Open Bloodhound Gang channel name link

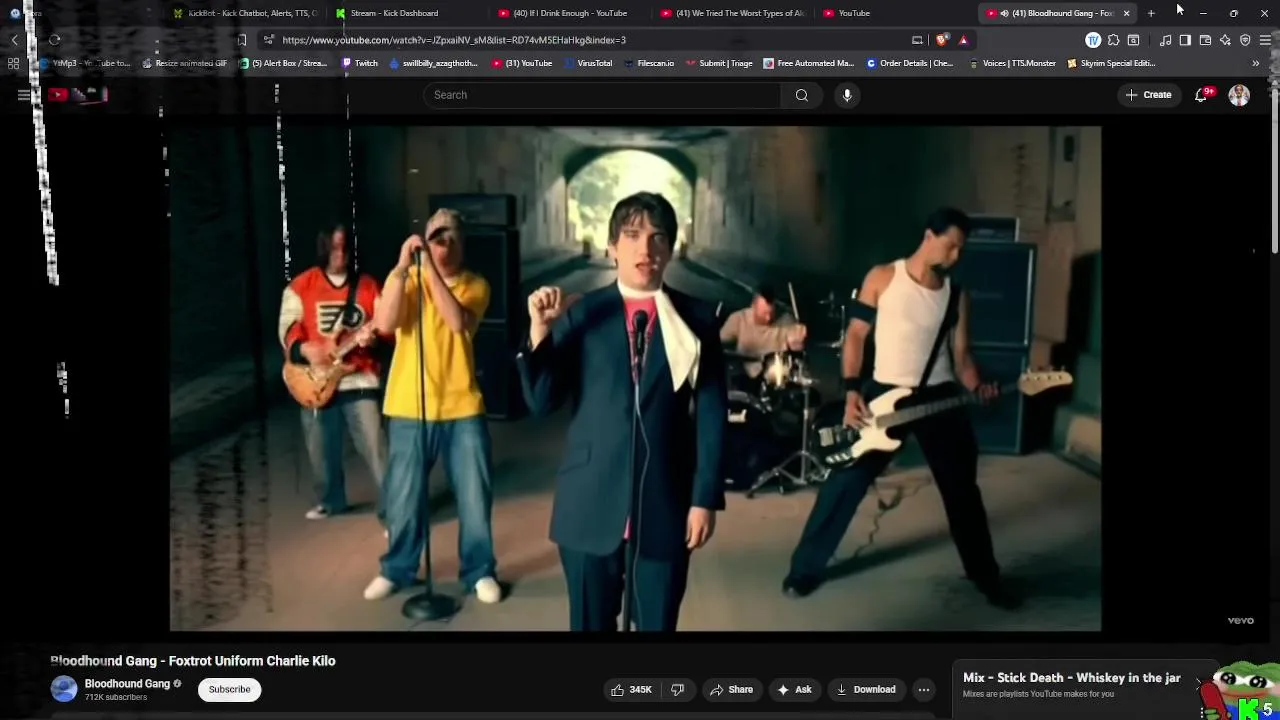tap(127, 684)
